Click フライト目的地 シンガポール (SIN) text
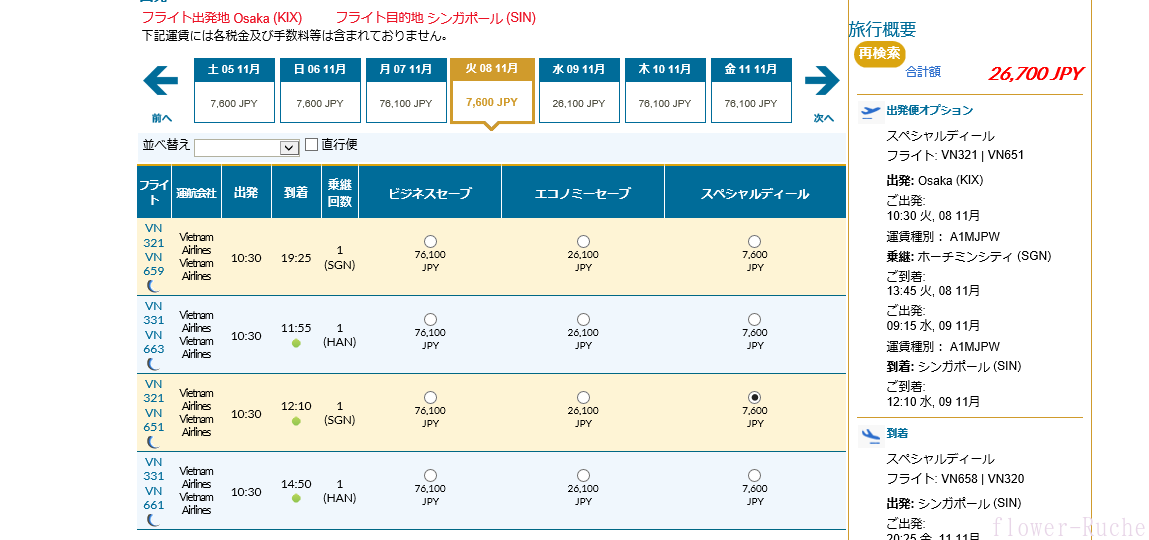 (435, 18)
